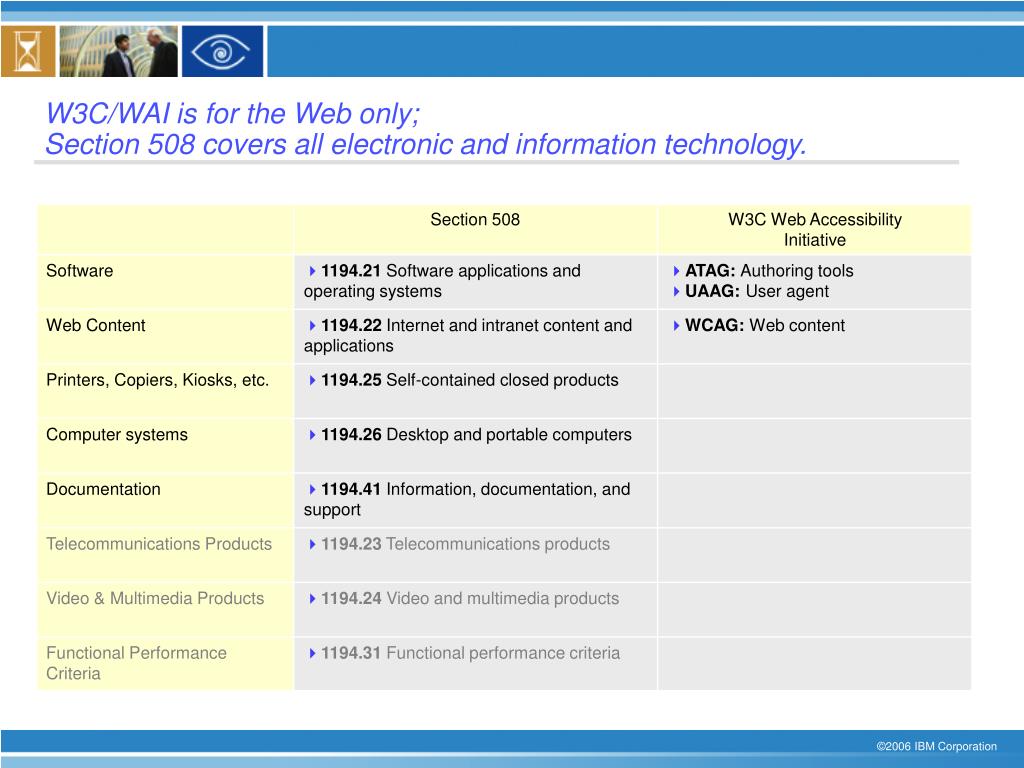Screen dimensions: 1024x768
Task: Click arrow bullet before 1194.31
Action: (312, 654)
